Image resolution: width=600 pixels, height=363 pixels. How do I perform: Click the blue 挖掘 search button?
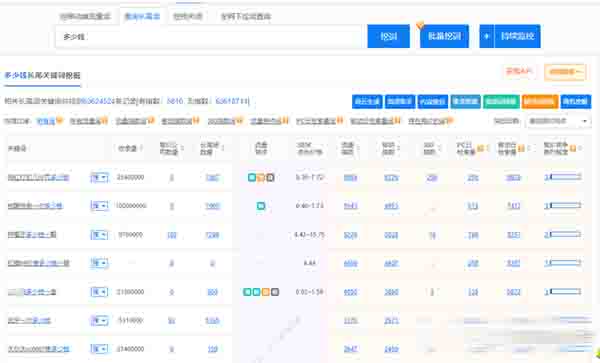(x=388, y=36)
